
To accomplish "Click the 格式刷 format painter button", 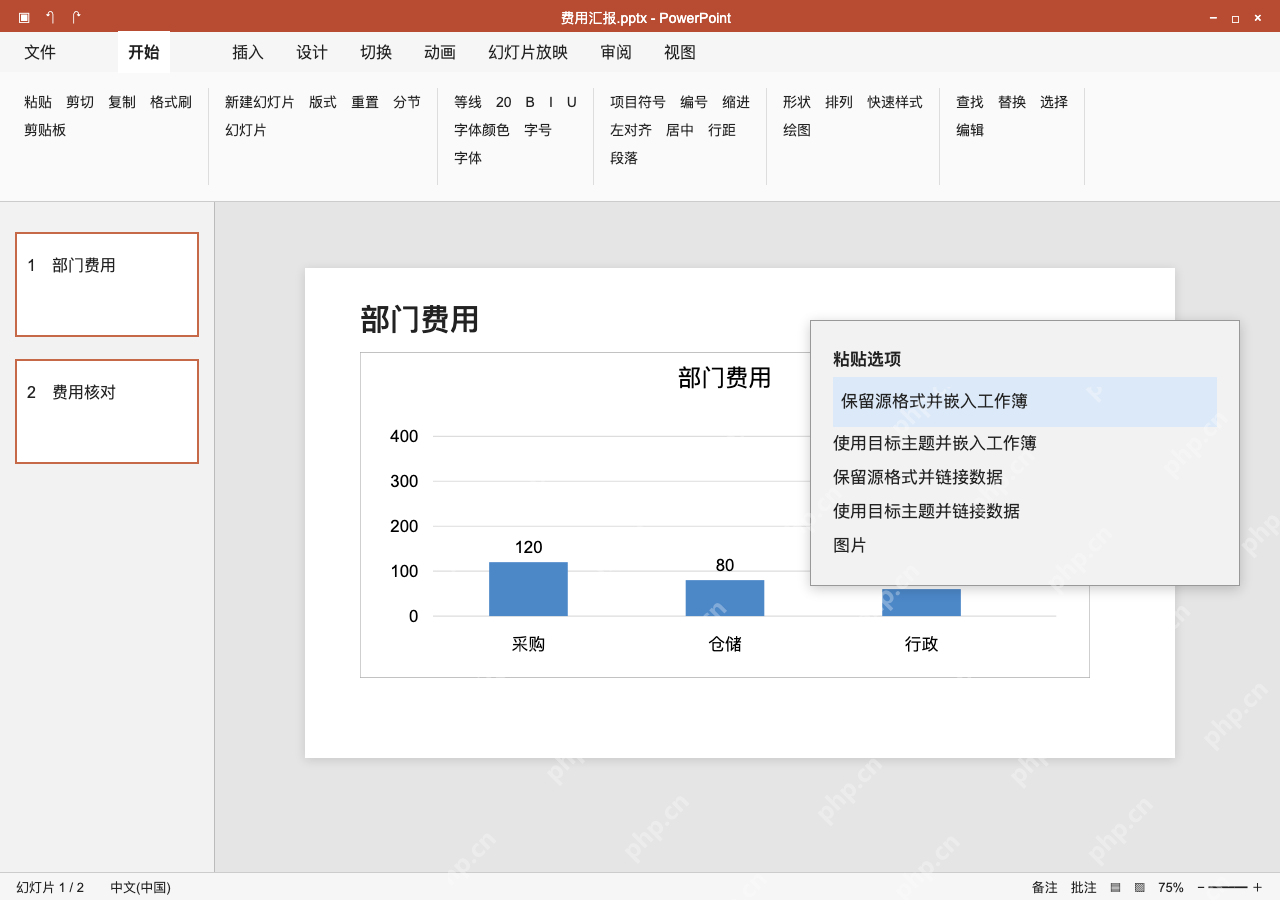I will (x=171, y=102).
